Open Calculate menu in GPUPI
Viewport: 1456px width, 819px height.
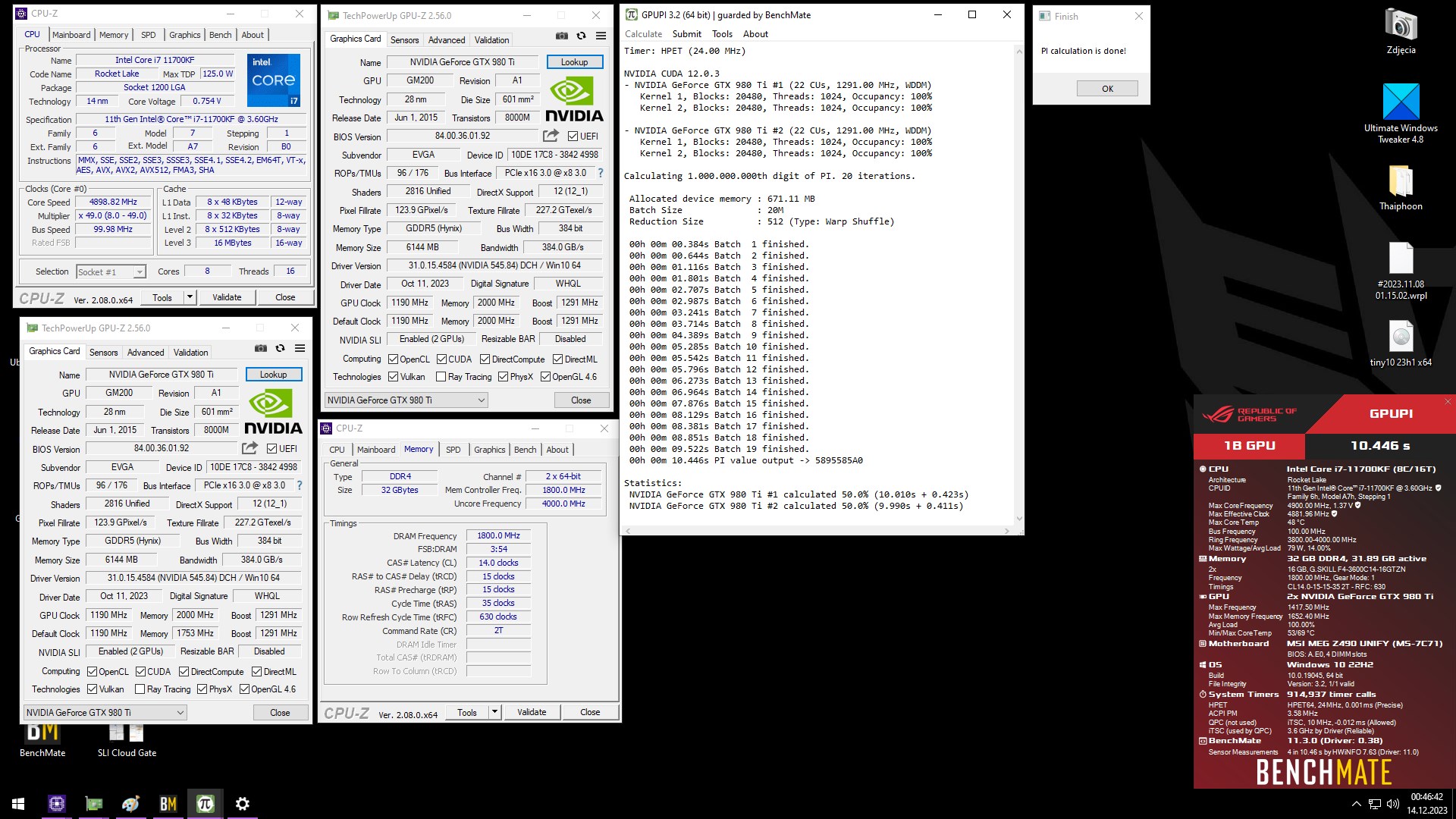click(x=643, y=34)
